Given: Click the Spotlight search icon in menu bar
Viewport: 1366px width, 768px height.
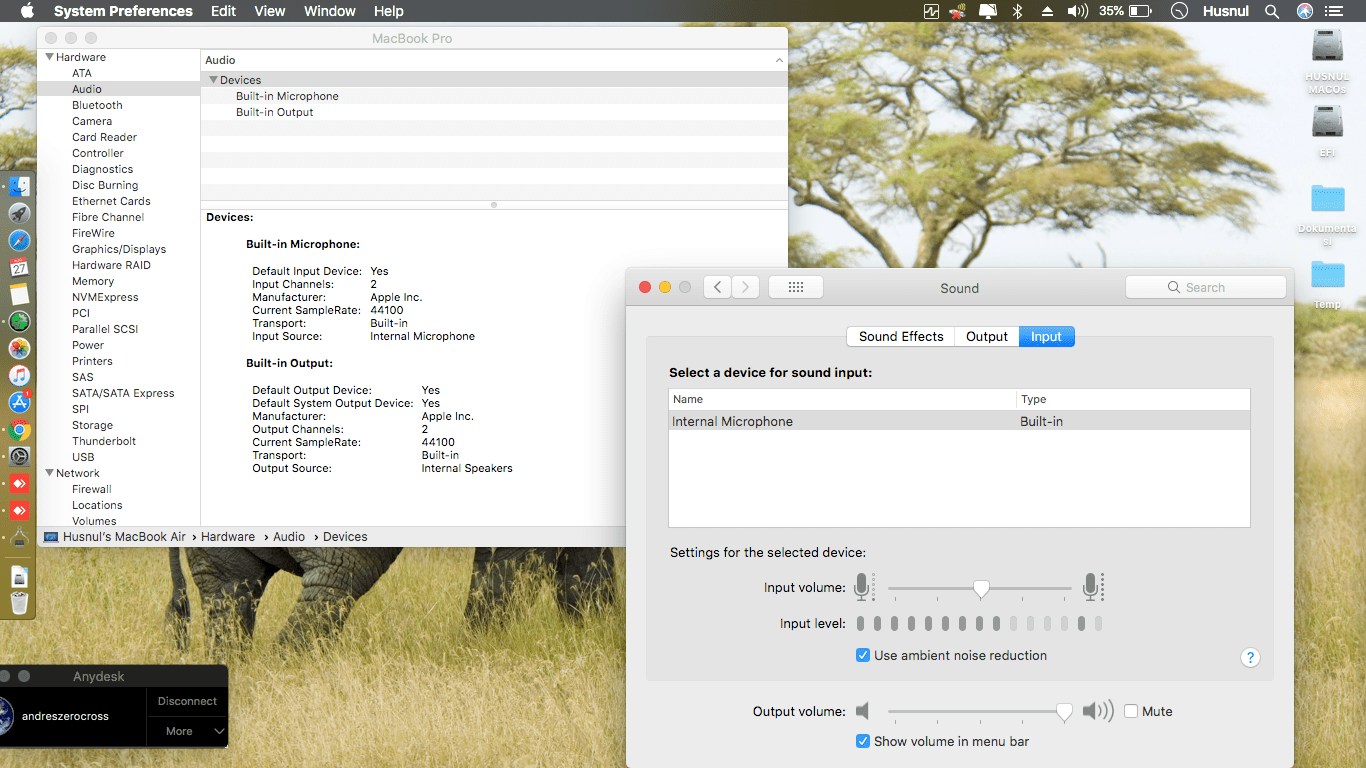Looking at the screenshot, I should tap(1272, 11).
